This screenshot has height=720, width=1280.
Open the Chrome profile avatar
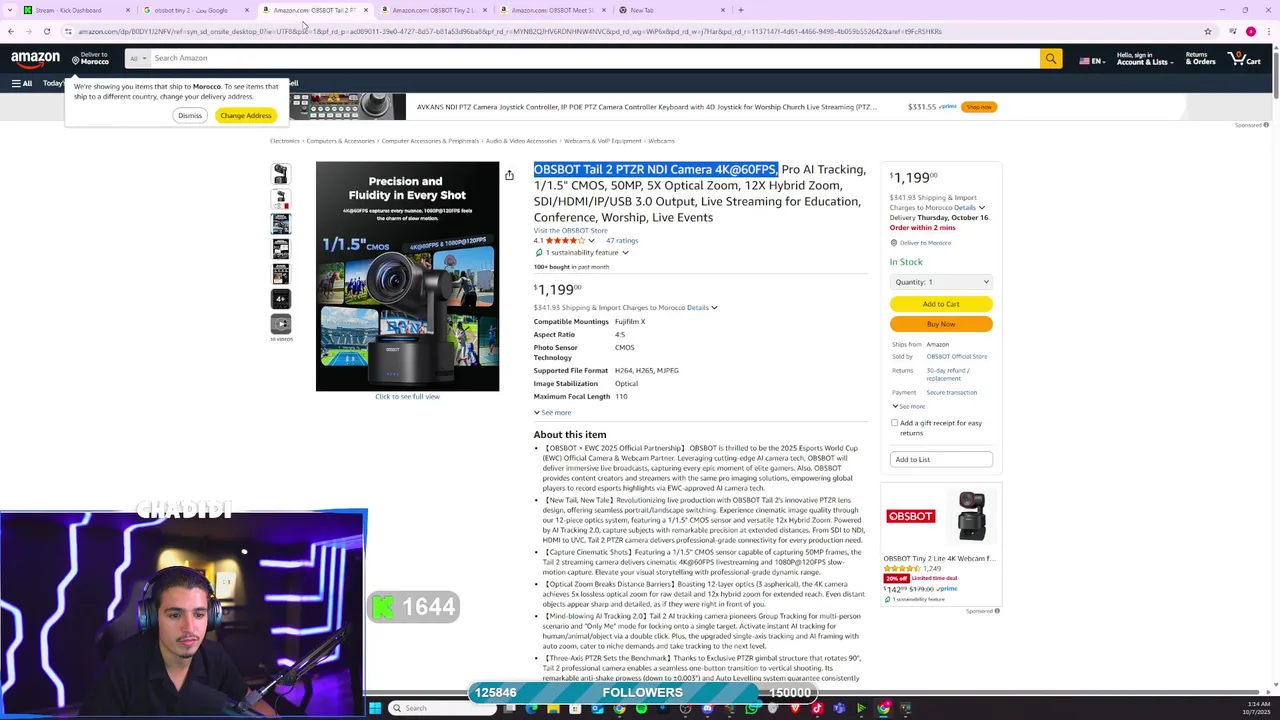pos(1250,31)
